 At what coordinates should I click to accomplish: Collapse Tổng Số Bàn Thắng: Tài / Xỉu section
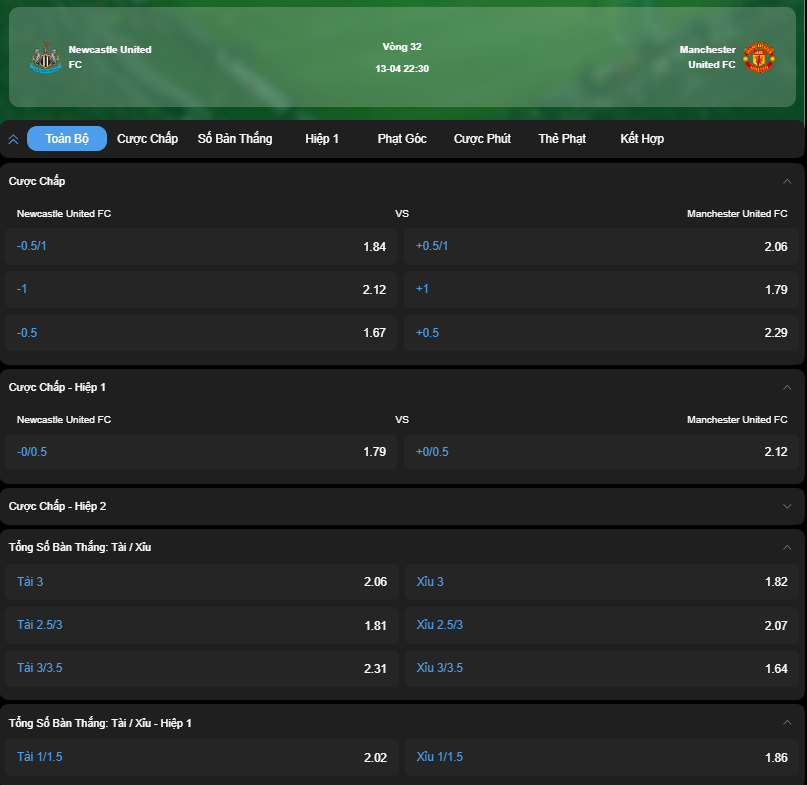(787, 547)
